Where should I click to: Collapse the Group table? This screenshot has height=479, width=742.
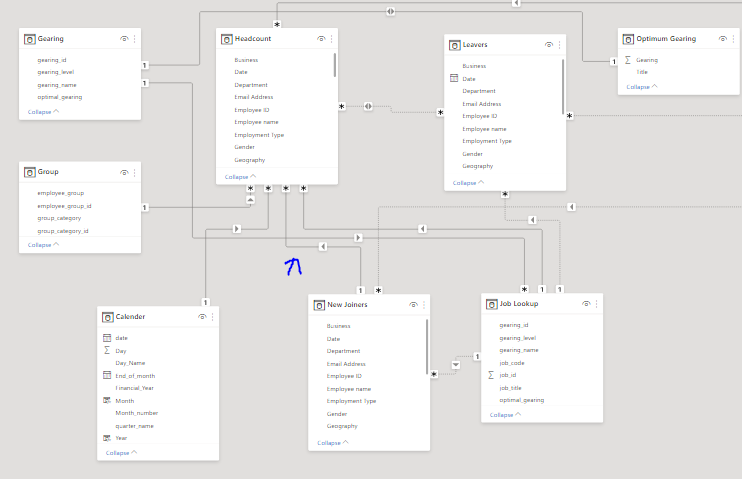[43, 245]
